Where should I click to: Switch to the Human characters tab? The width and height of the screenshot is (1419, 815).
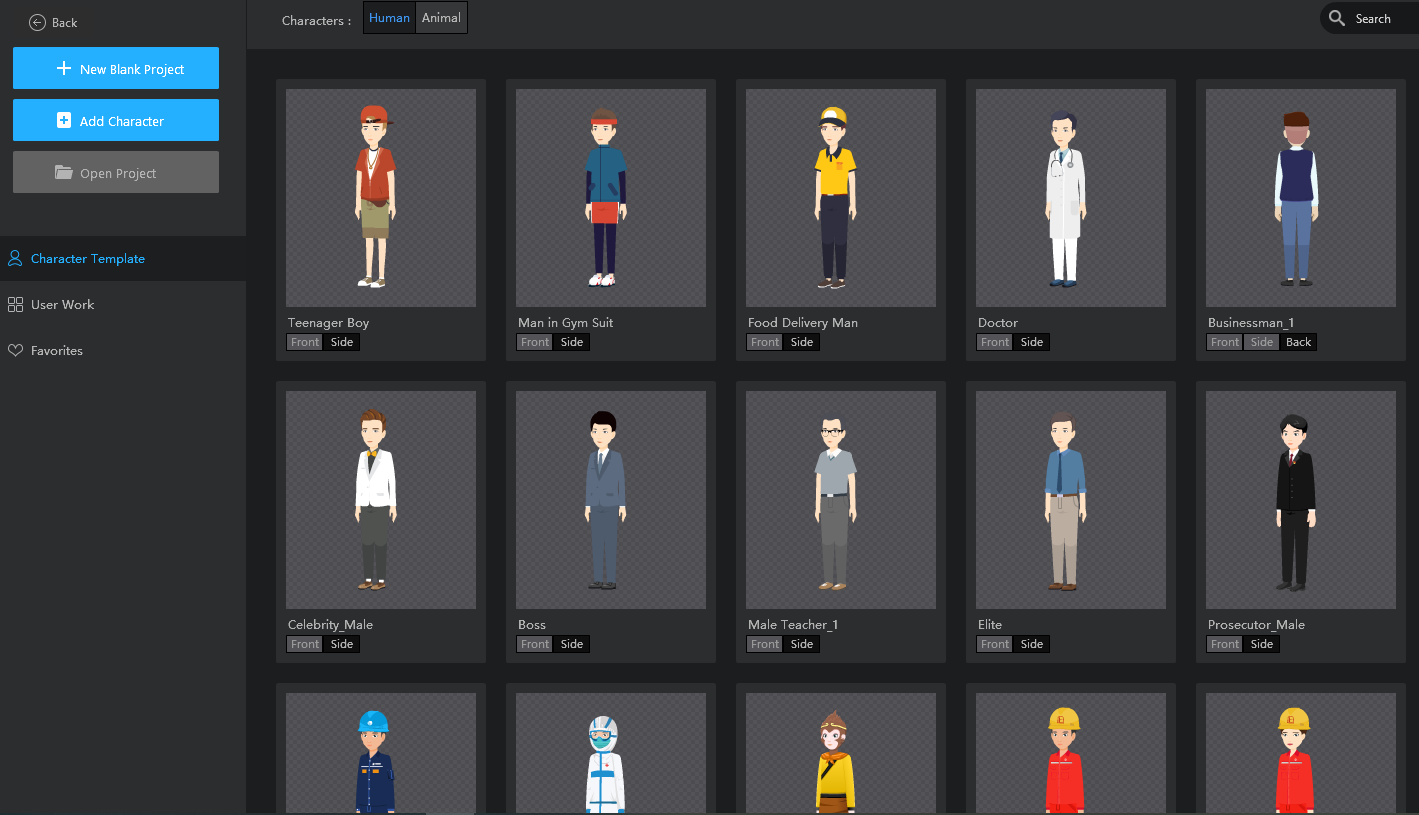389,18
